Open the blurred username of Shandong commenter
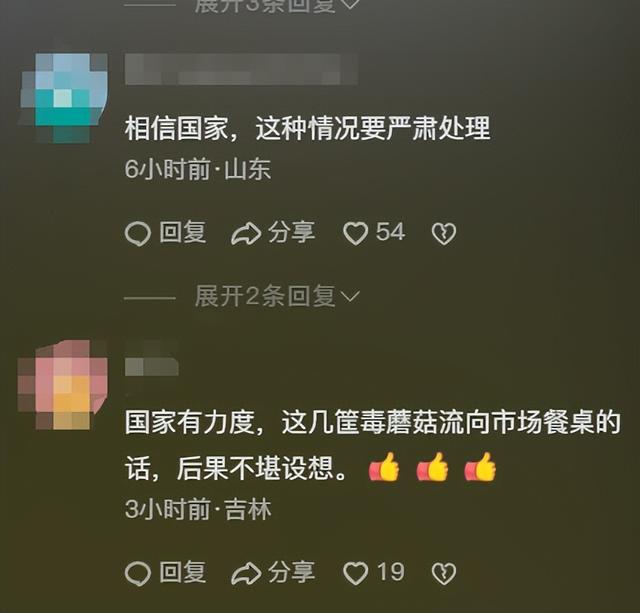640x613 pixels. (242, 69)
